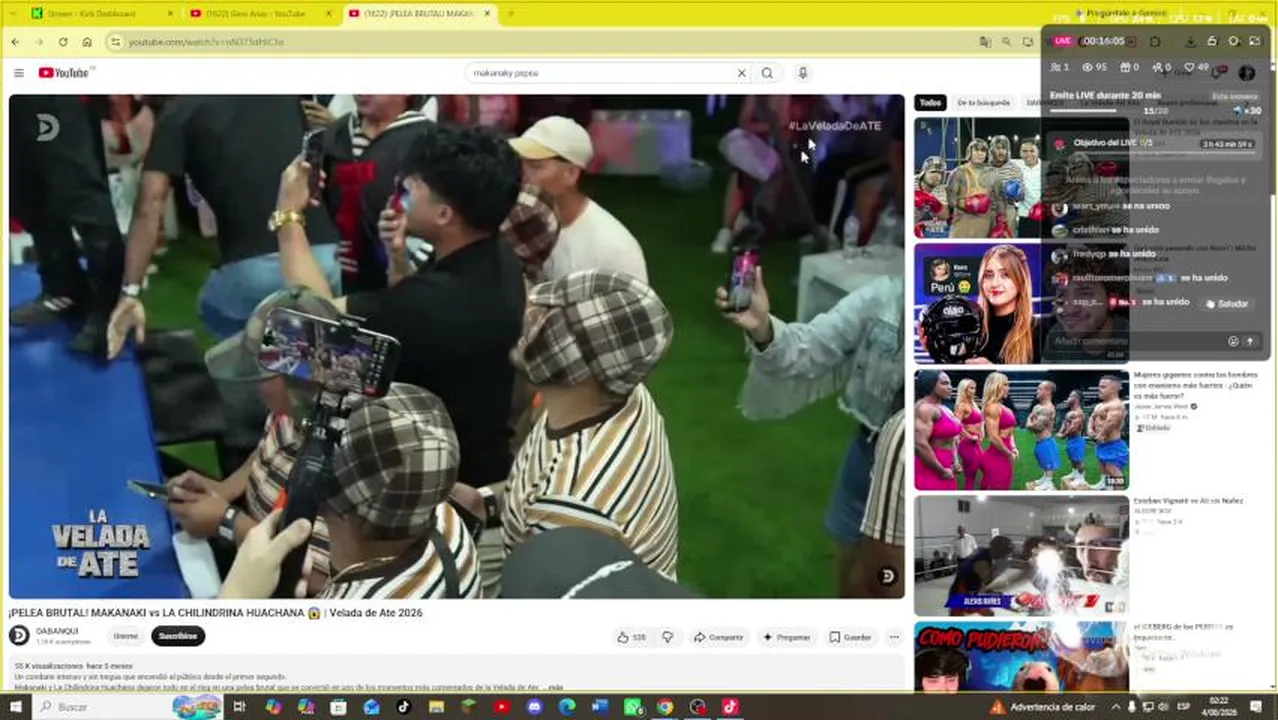This screenshot has height=720, width=1278.
Task: Open the Perú girl thumbnail video
Action: pos(1021,303)
